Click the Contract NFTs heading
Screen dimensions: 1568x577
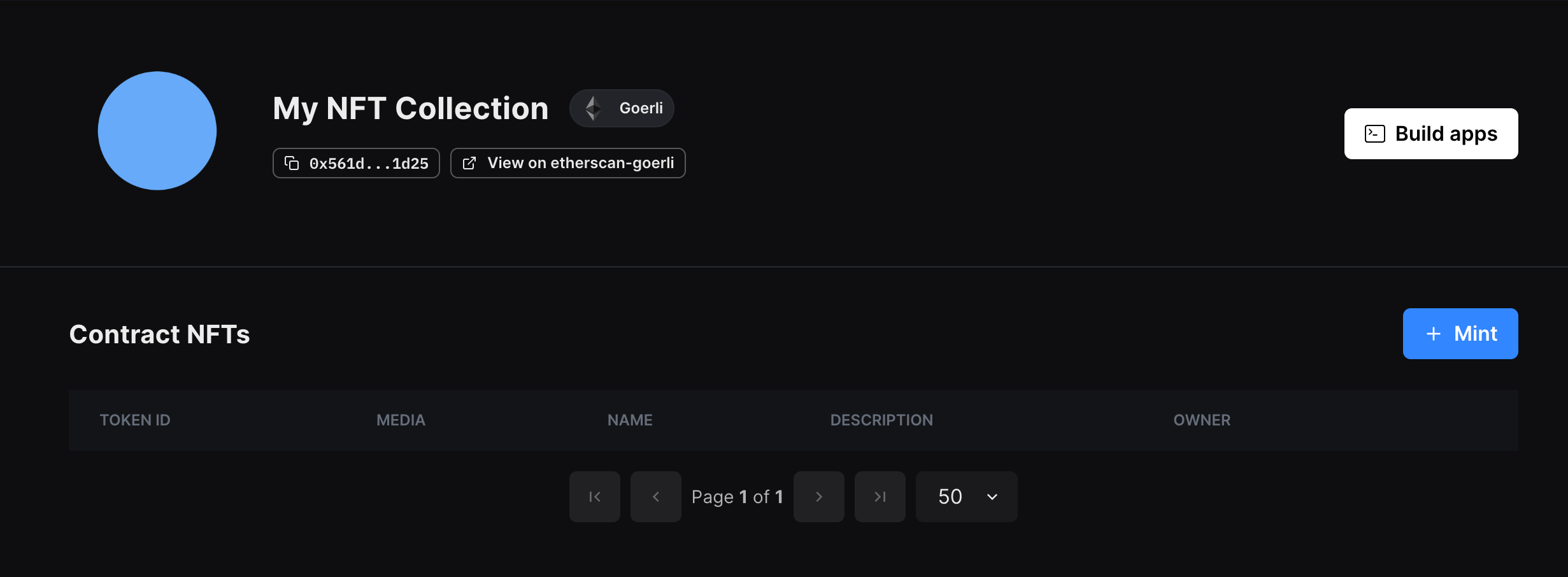(x=159, y=334)
